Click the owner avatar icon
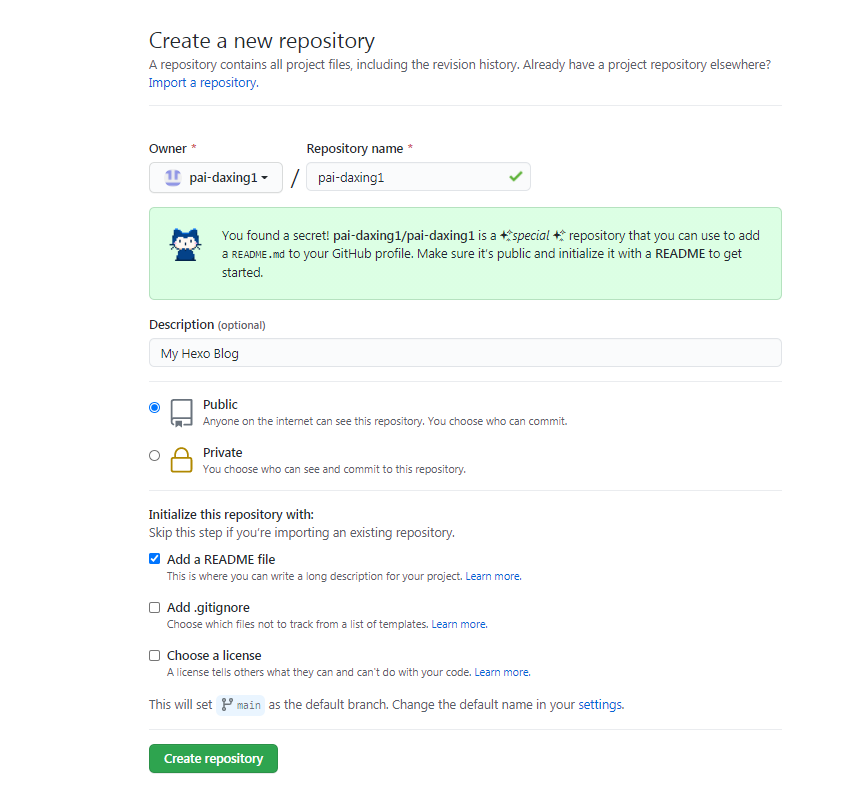The height and width of the screenshot is (800, 856). click(173, 177)
